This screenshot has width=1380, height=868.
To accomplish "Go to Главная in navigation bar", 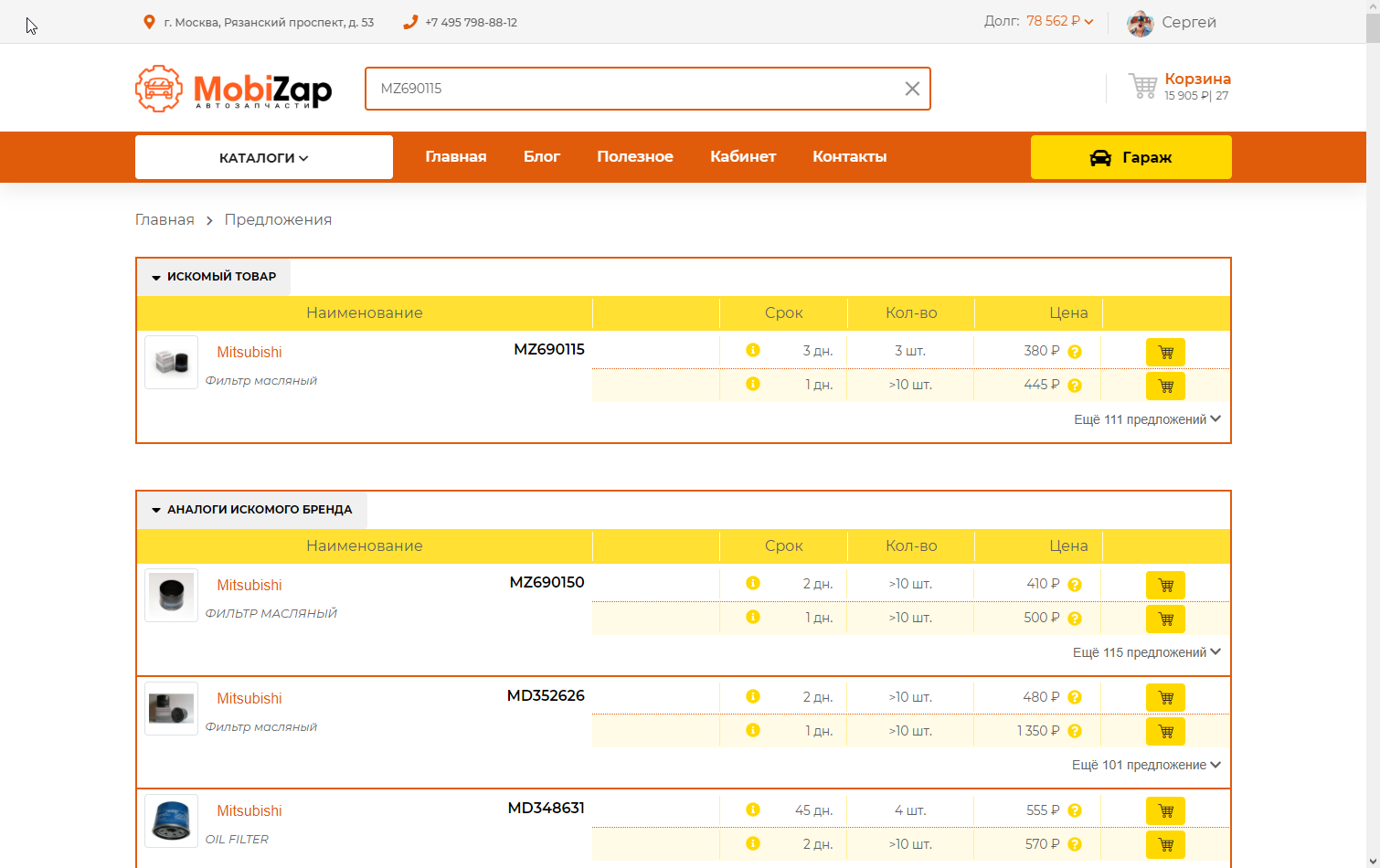I will tap(456, 156).
